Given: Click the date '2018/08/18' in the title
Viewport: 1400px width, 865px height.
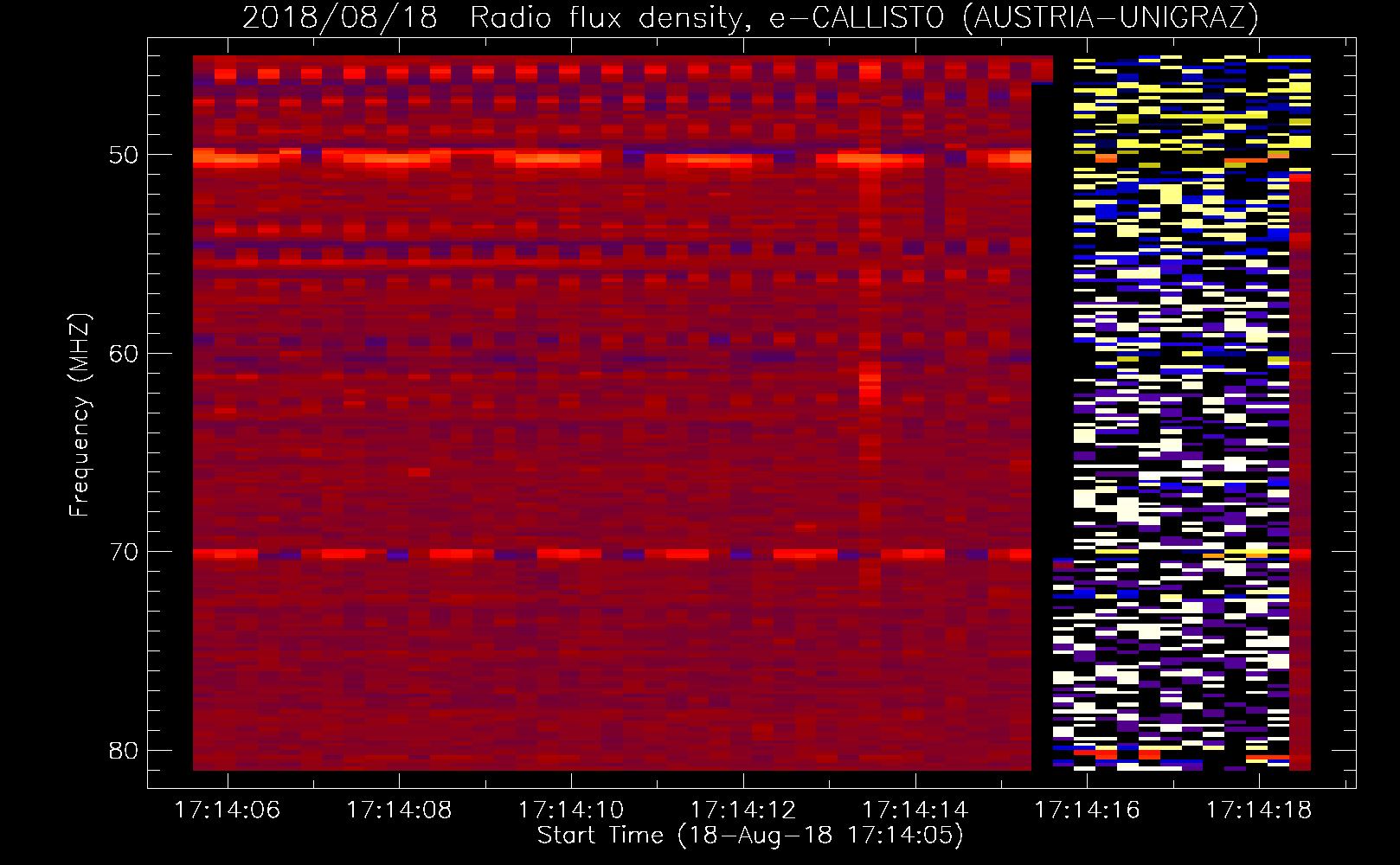Looking at the screenshot, I should (x=340, y=17).
